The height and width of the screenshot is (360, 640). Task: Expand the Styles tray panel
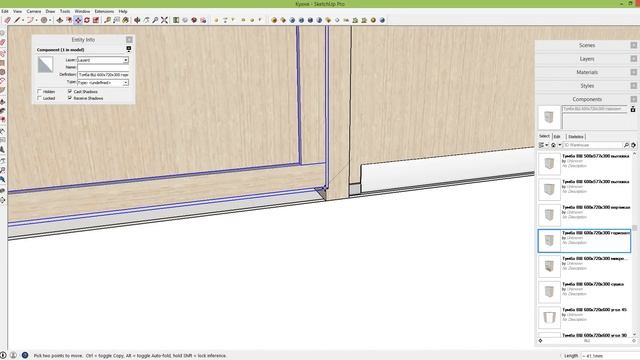pos(586,86)
